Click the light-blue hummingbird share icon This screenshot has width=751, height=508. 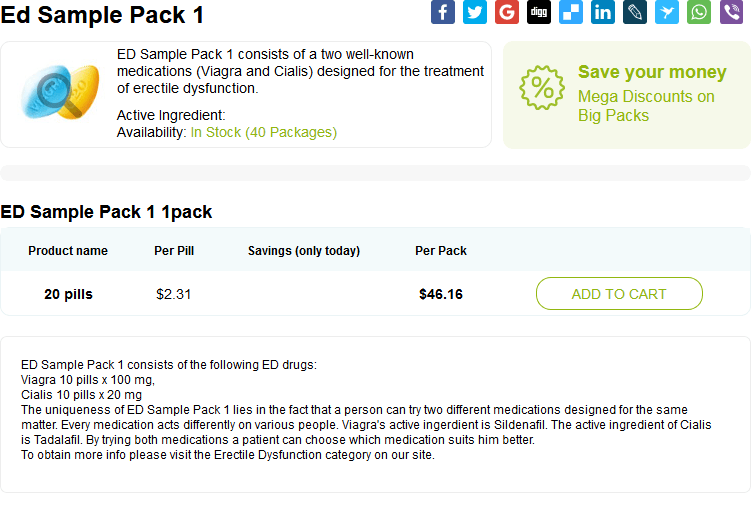tap(667, 11)
